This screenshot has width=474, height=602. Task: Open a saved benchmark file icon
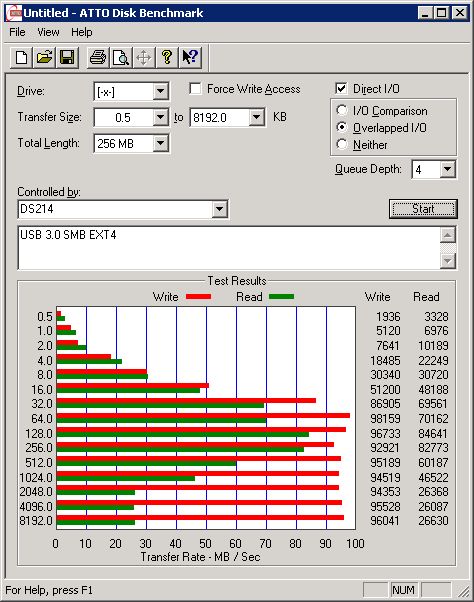[44, 58]
